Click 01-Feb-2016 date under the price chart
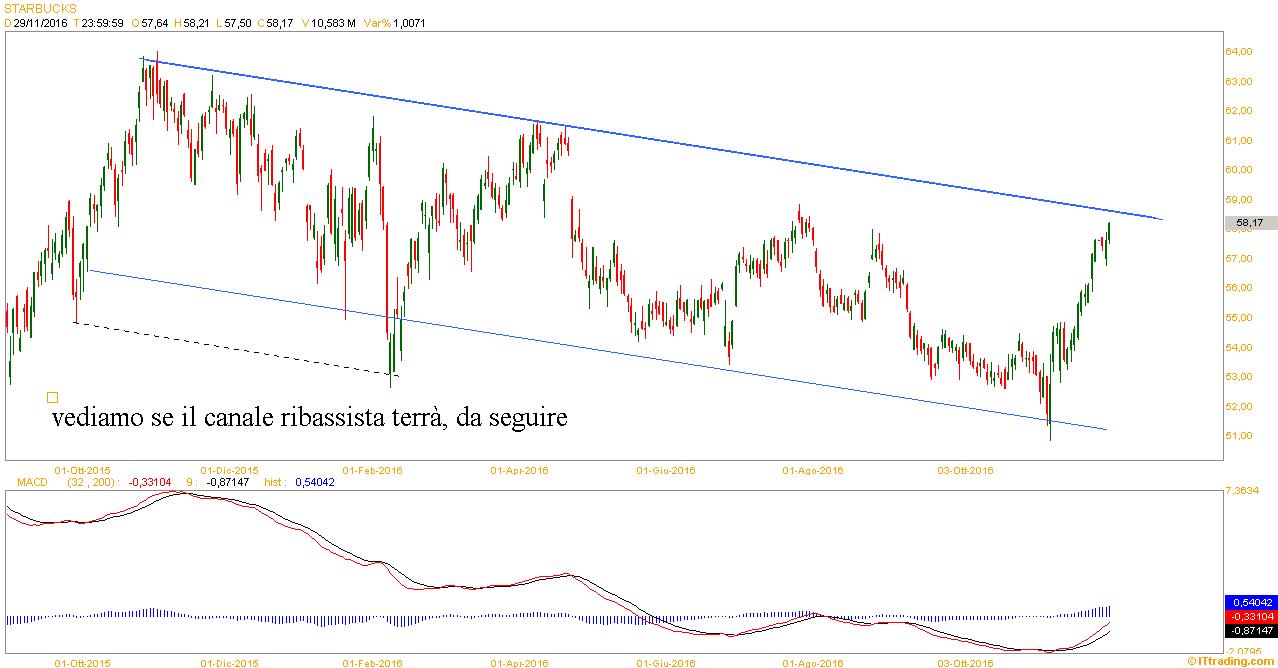This screenshot has height=668, width=1278. click(x=373, y=469)
